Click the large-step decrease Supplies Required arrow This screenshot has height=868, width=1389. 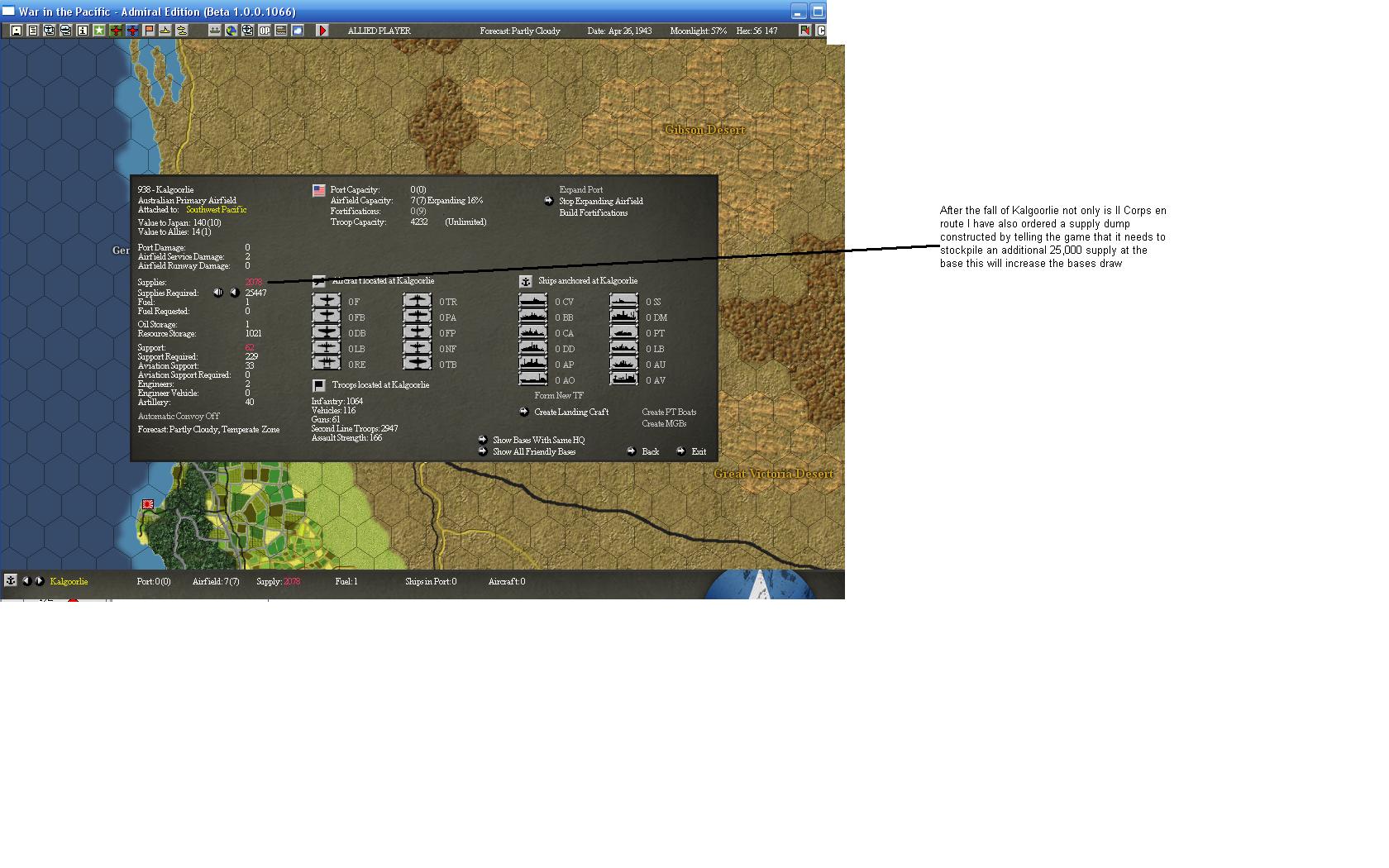pos(217,293)
